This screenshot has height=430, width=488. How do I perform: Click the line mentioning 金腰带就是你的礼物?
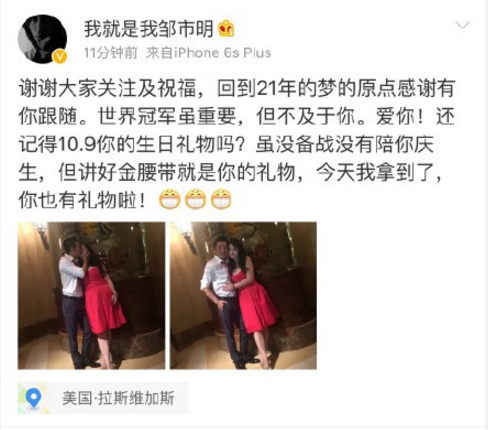[231, 172]
